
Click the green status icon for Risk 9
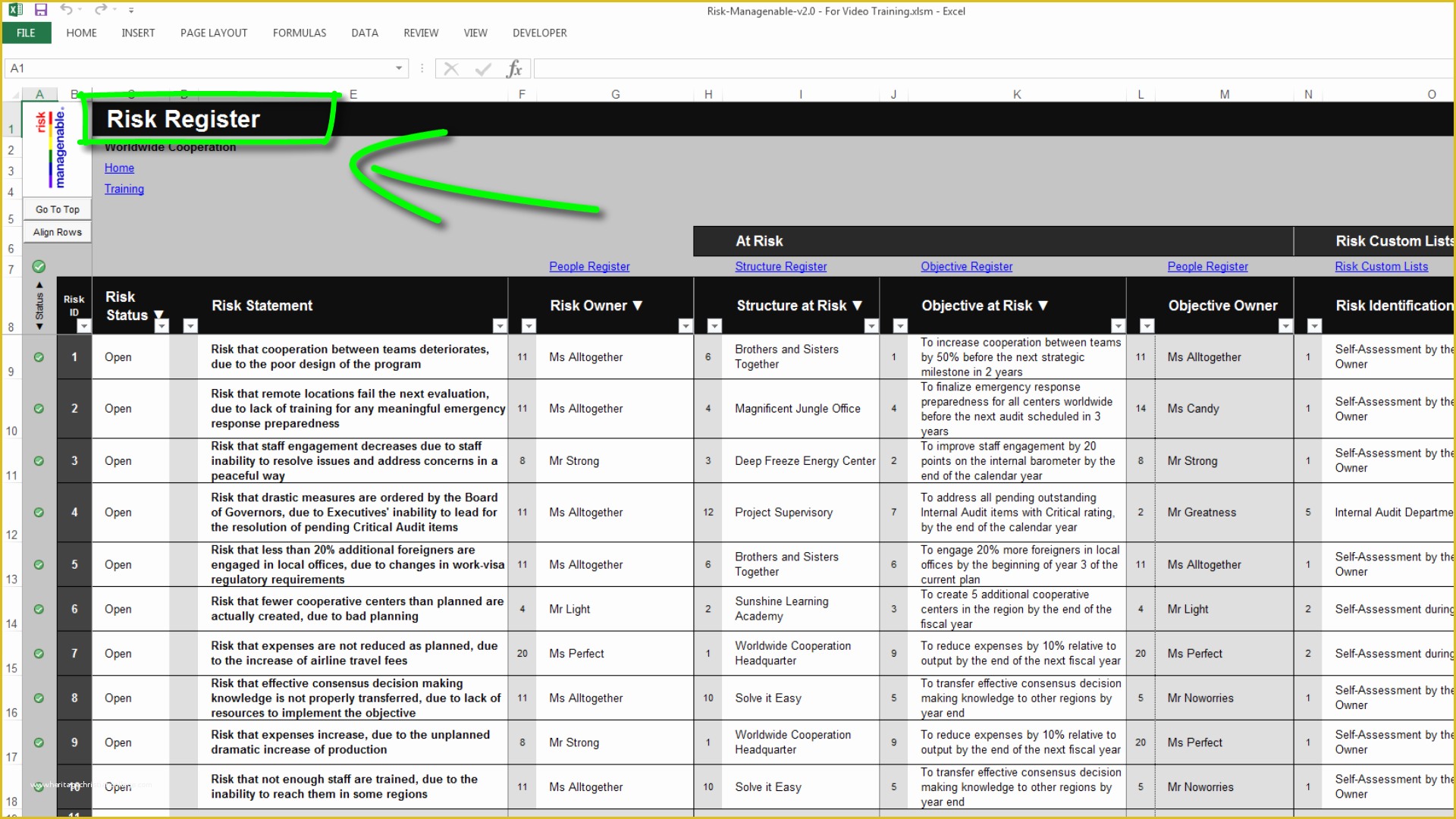[38, 742]
